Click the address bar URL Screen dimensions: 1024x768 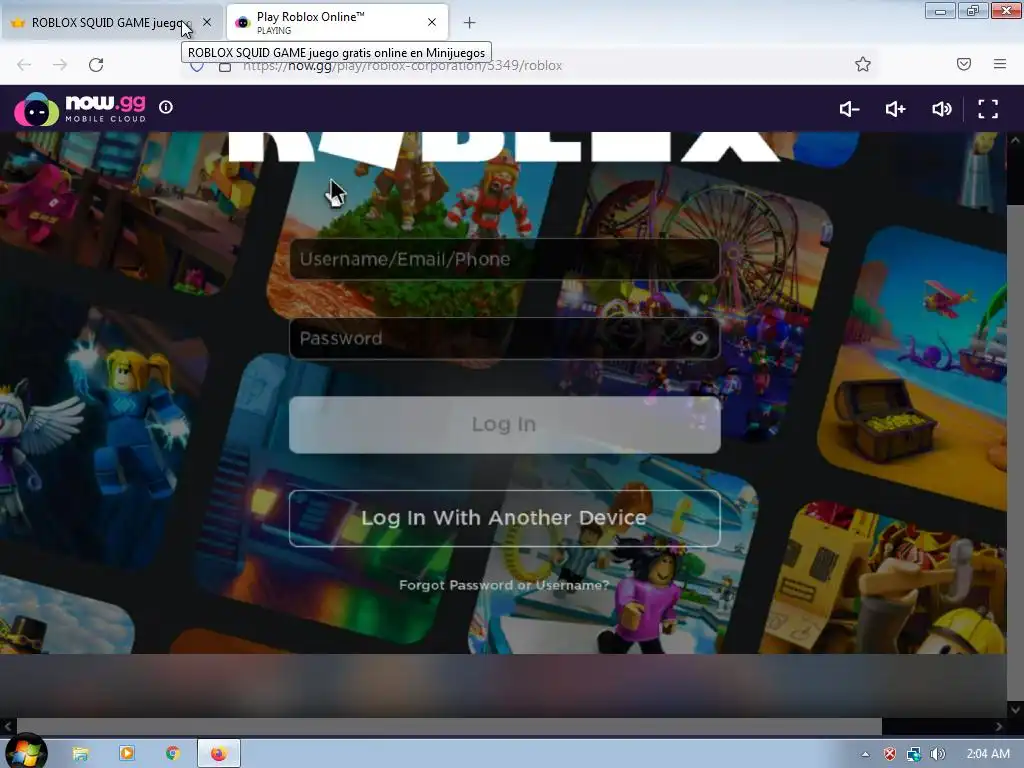402,65
